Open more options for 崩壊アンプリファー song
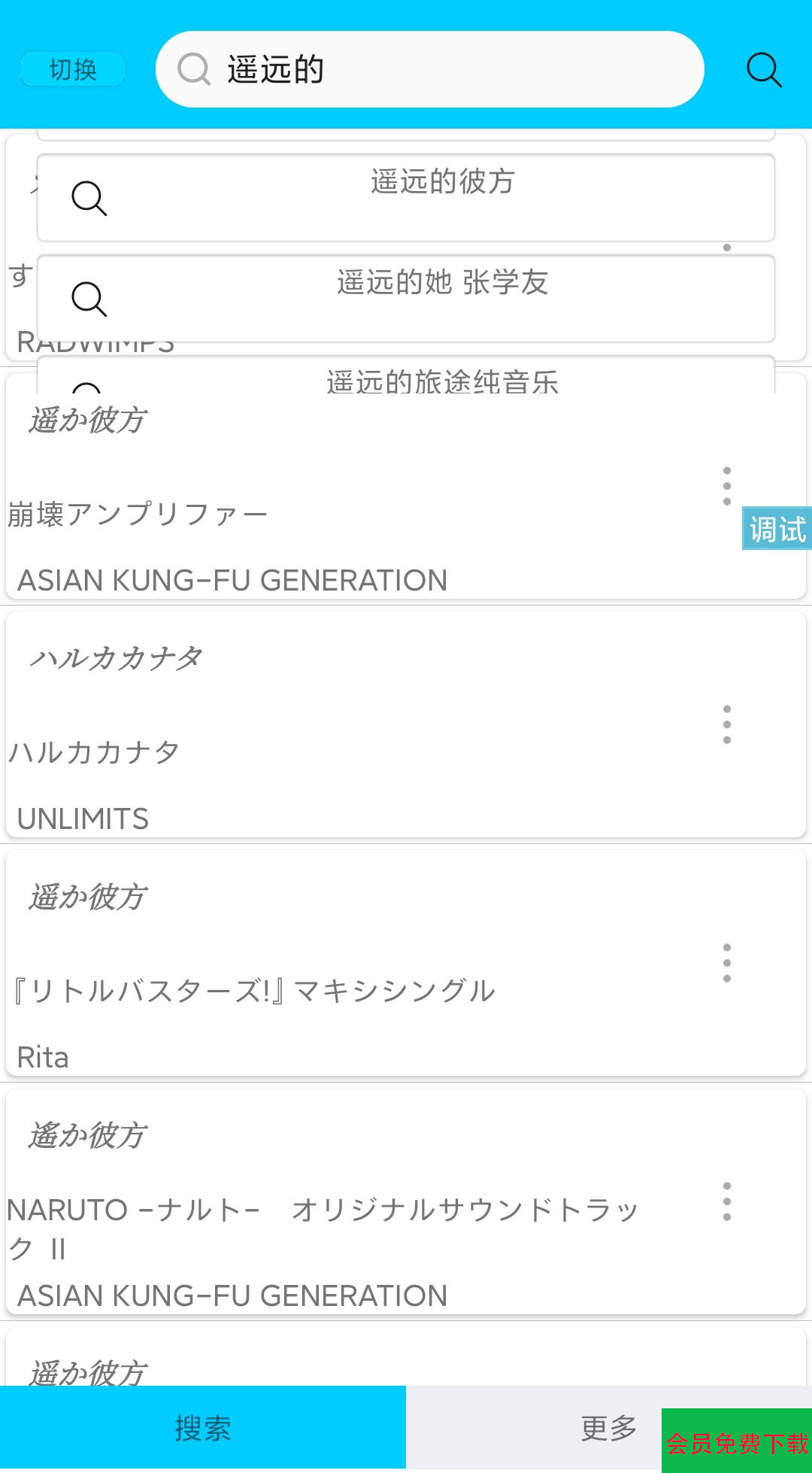The image size is (812, 1473). tap(726, 486)
